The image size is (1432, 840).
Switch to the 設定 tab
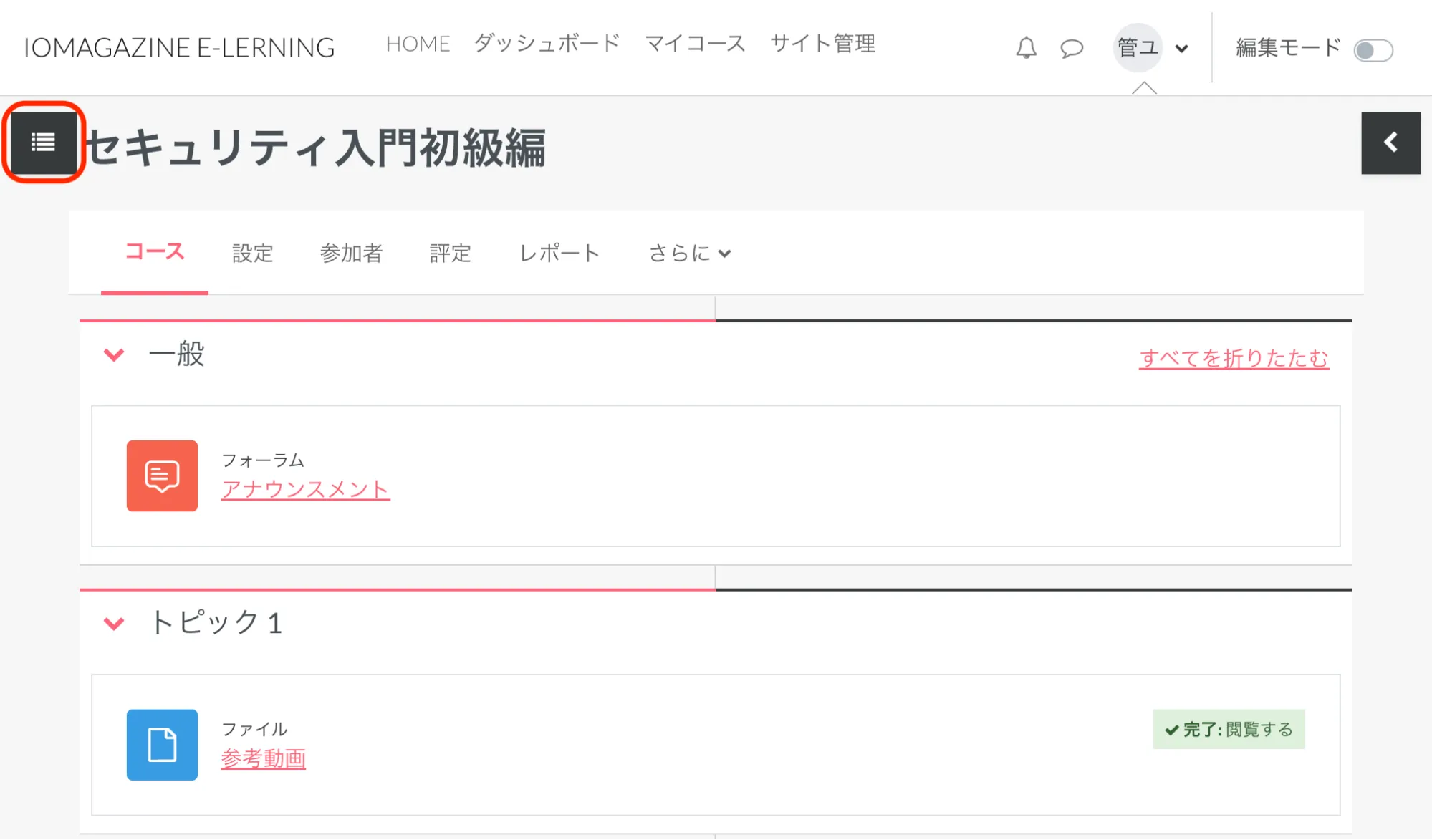[x=253, y=253]
